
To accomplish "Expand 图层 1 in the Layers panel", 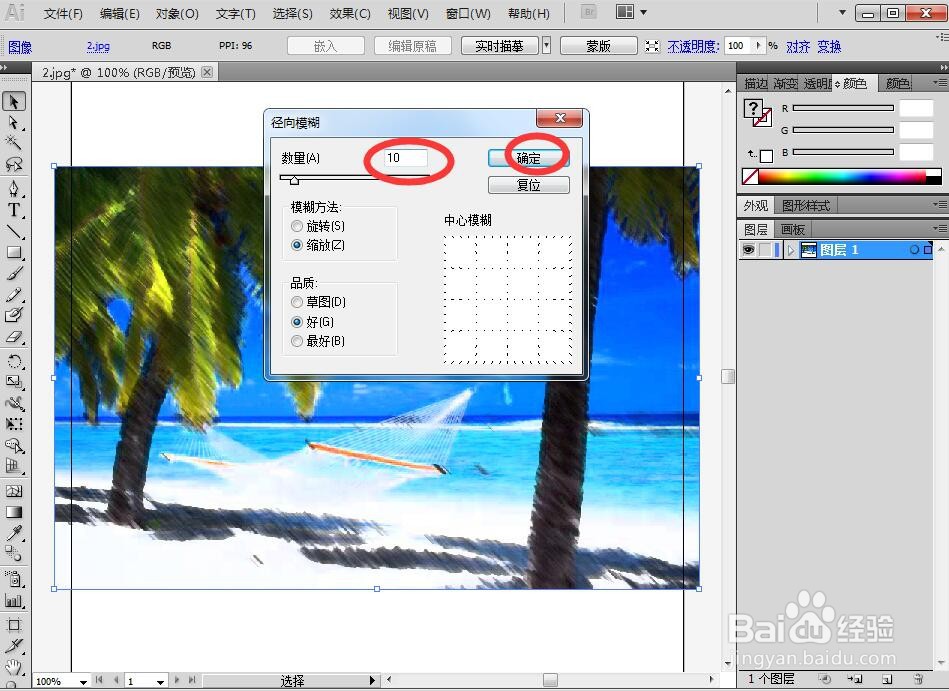I will click(790, 249).
